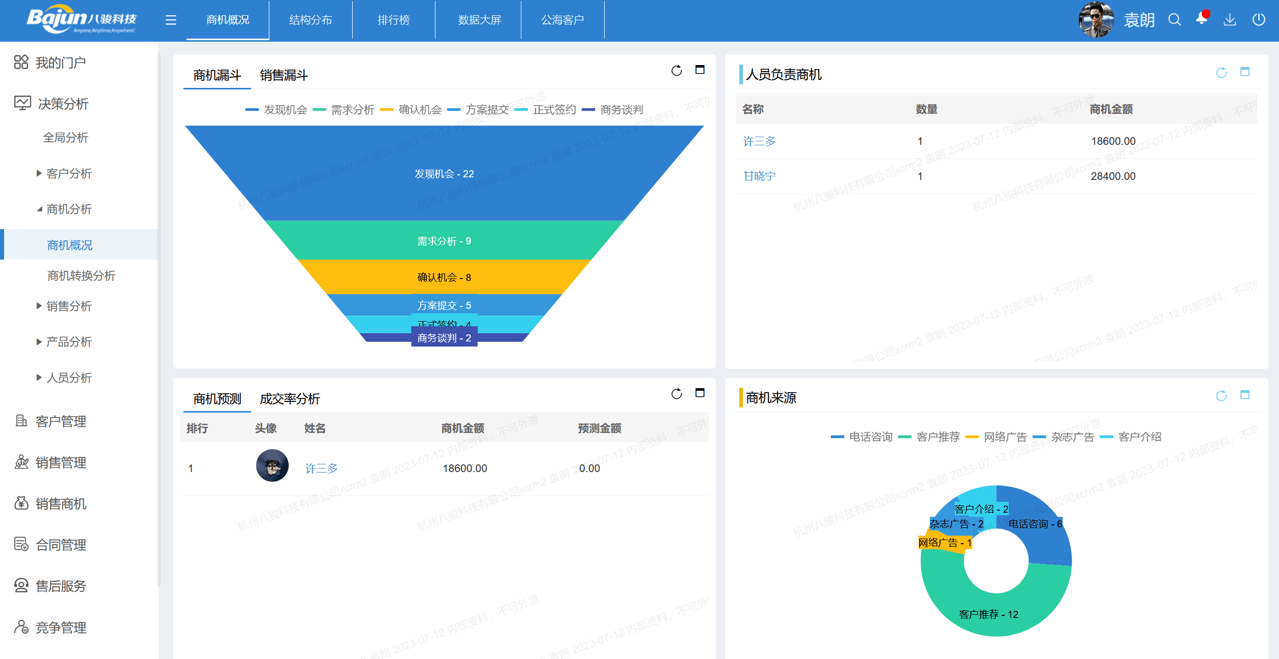Collapse the 商机分析 tree node
This screenshot has width=1279, height=659.
point(39,210)
